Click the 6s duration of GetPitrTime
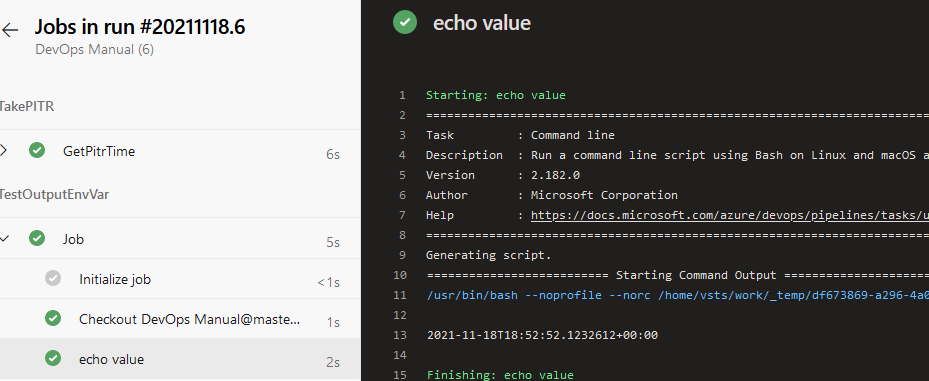The image size is (929, 381). 333,155
